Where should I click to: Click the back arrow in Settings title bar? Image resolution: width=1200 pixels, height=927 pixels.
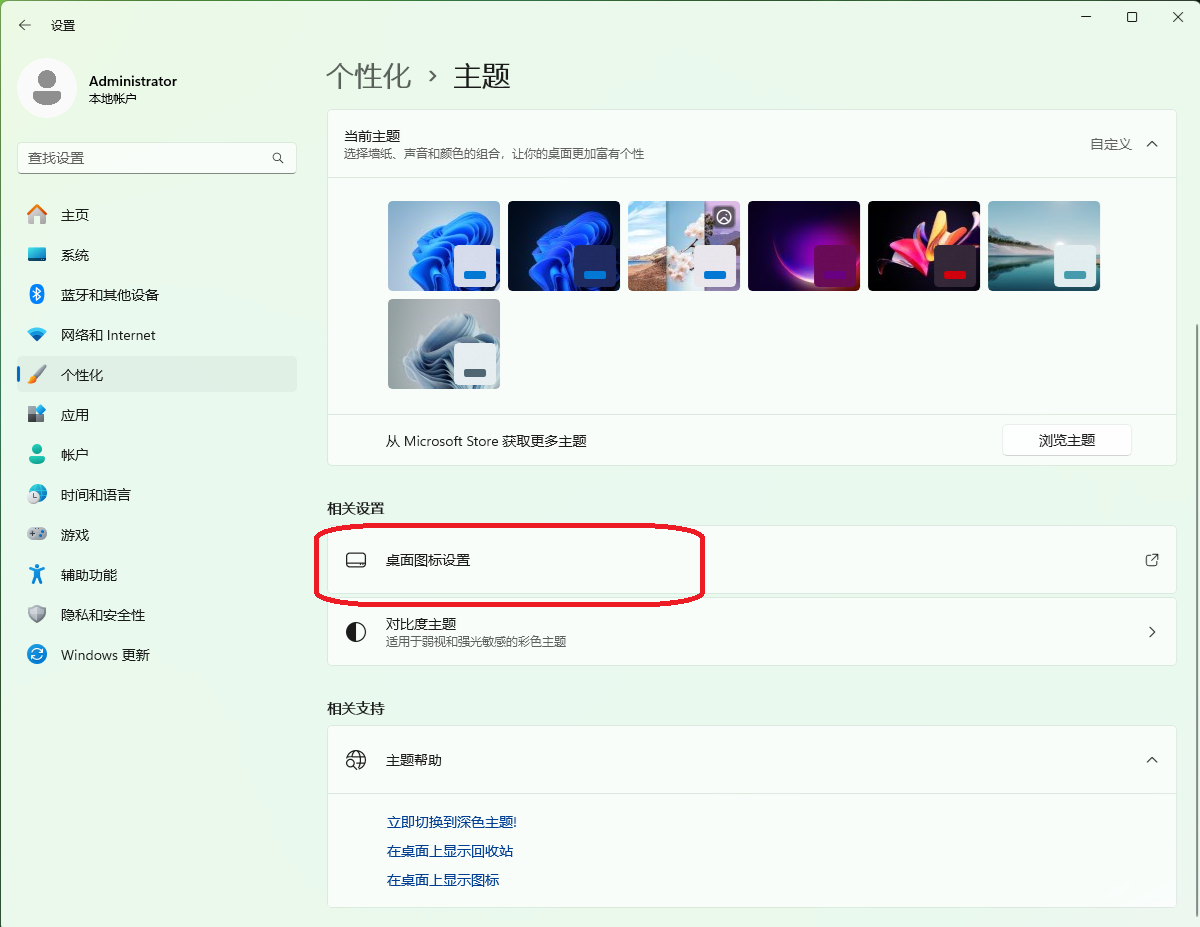25,25
